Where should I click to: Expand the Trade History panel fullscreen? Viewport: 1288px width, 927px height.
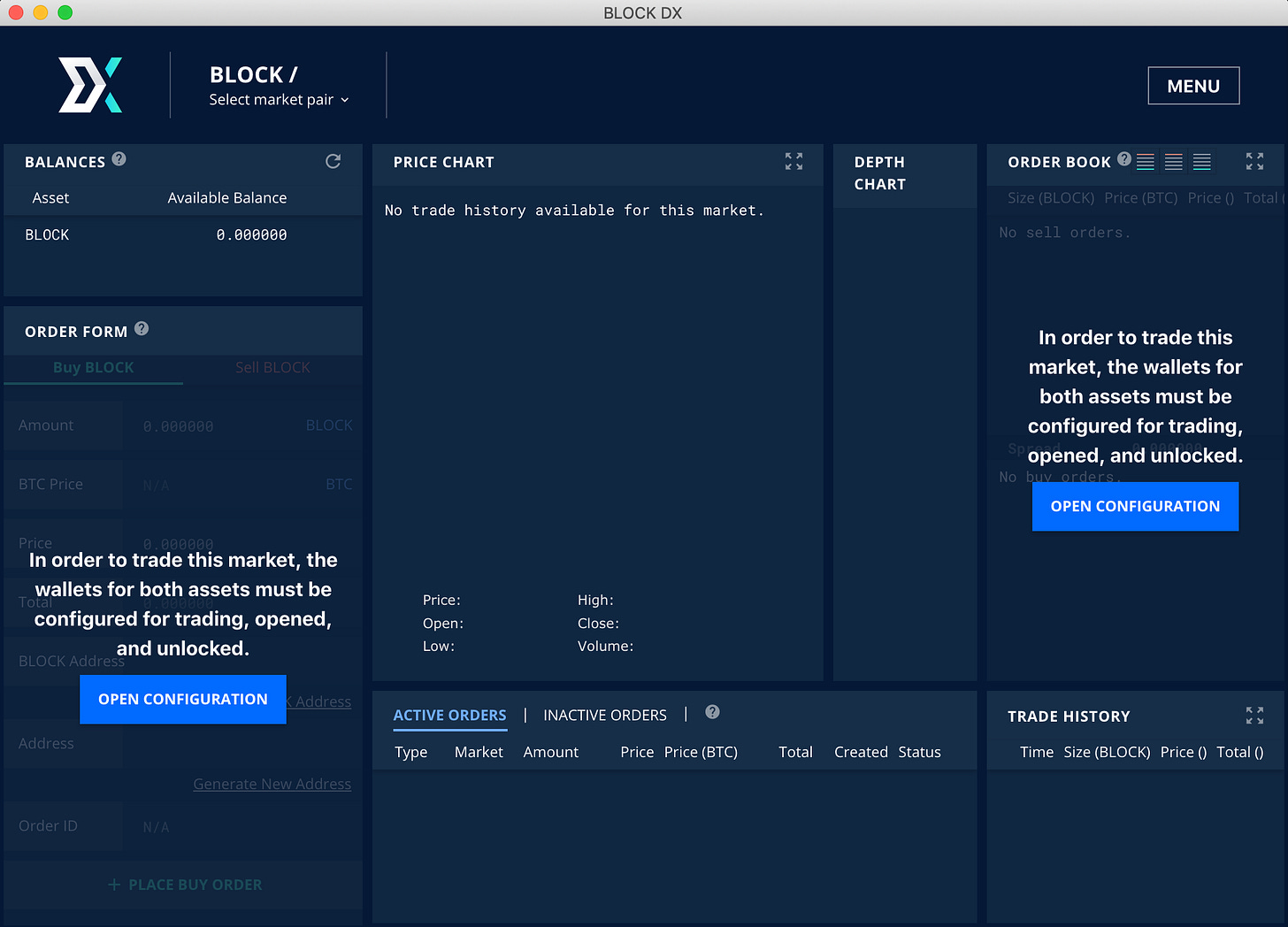tap(1254, 716)
